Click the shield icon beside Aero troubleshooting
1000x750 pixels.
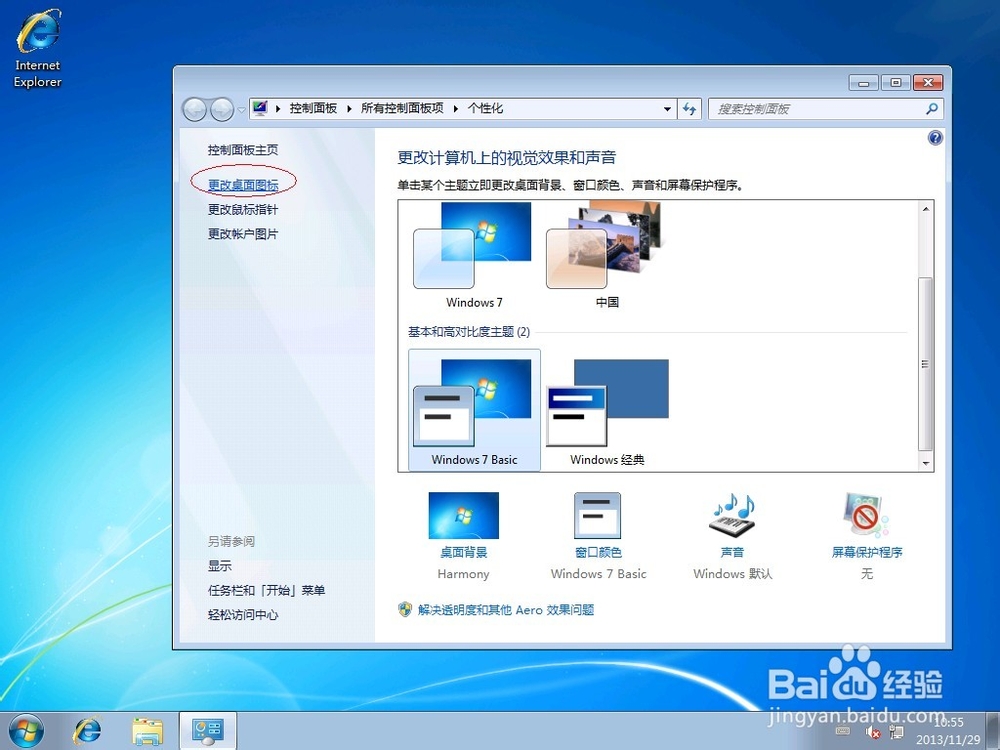click(x=405, y=610)
